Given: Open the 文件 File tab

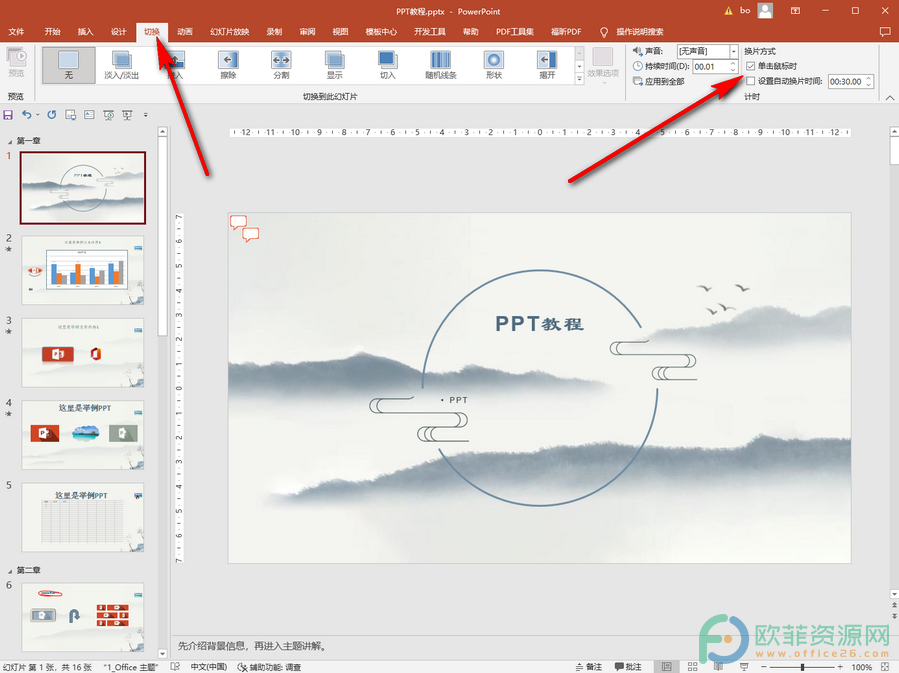Looking at the screenshot, I should [x=17, y=32].
